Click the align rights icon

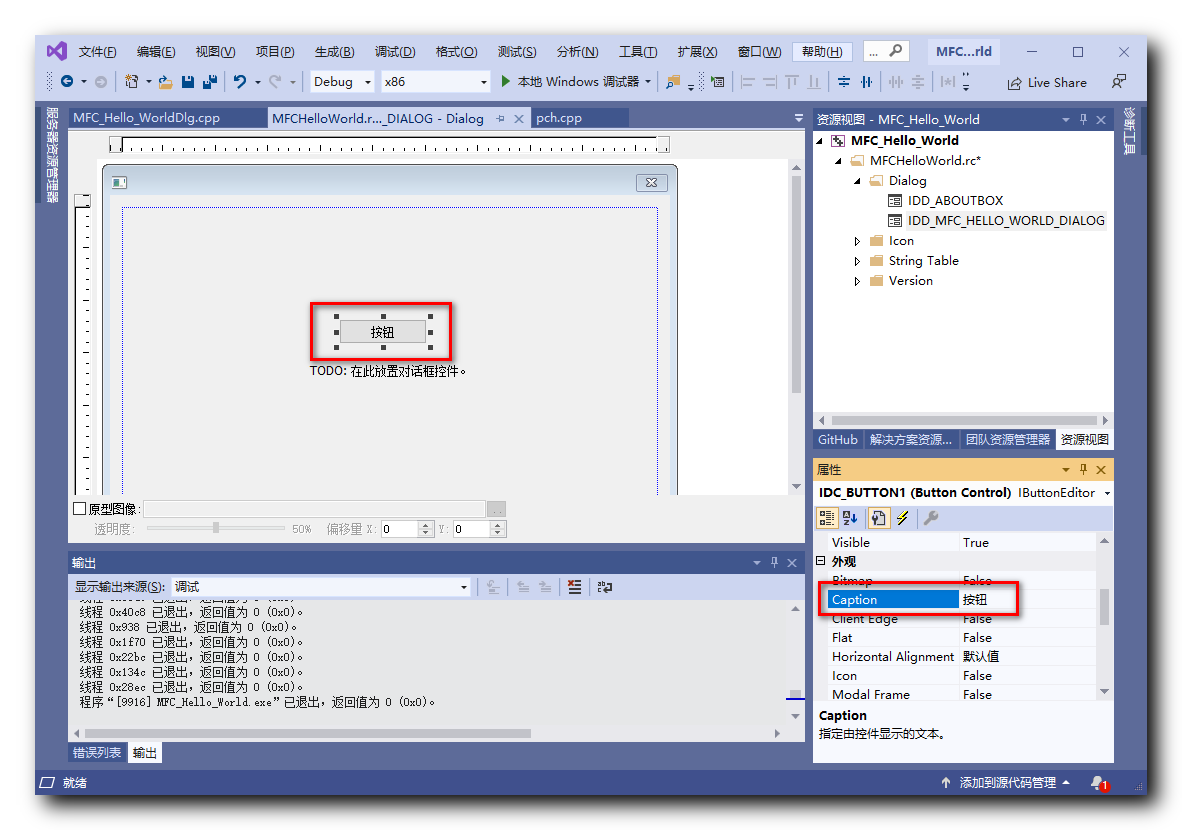[x=770, y=81]
